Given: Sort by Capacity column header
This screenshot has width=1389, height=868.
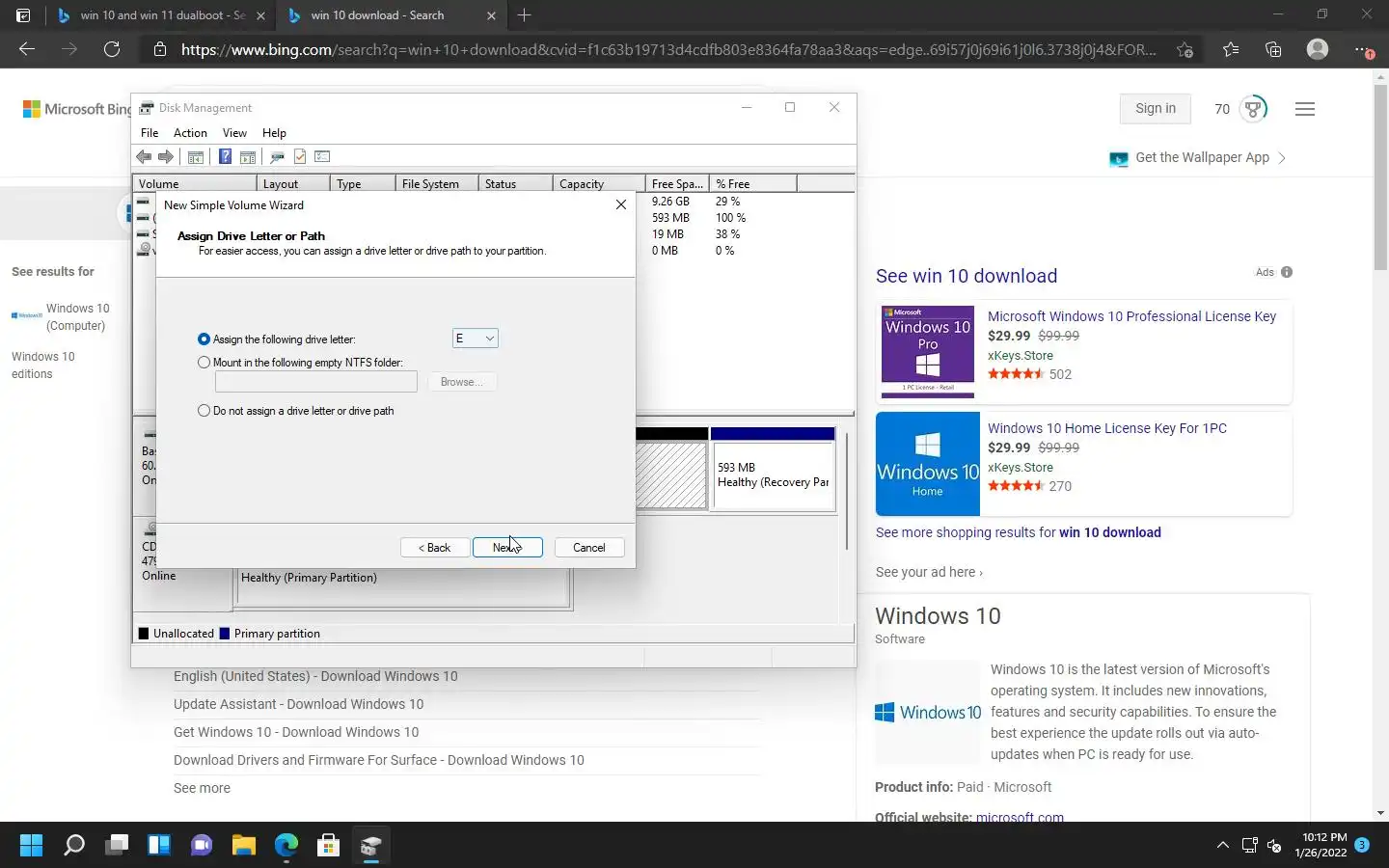Looking at the screenshot, I should pos(599,183).
